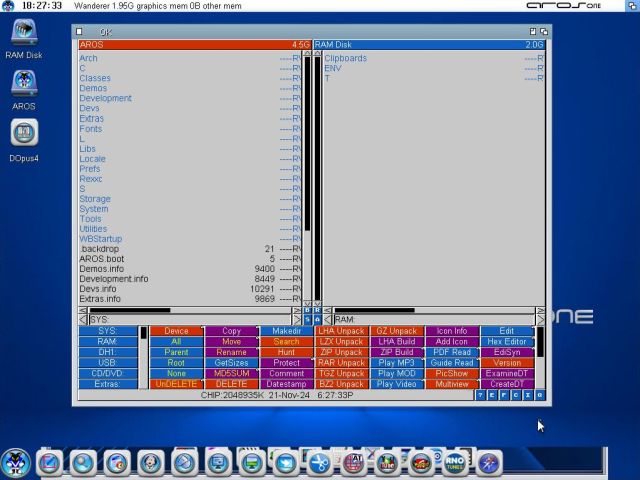Click the I icon in status bar
Viewport: 640px width, 480px height.
[x=528, y=395]
